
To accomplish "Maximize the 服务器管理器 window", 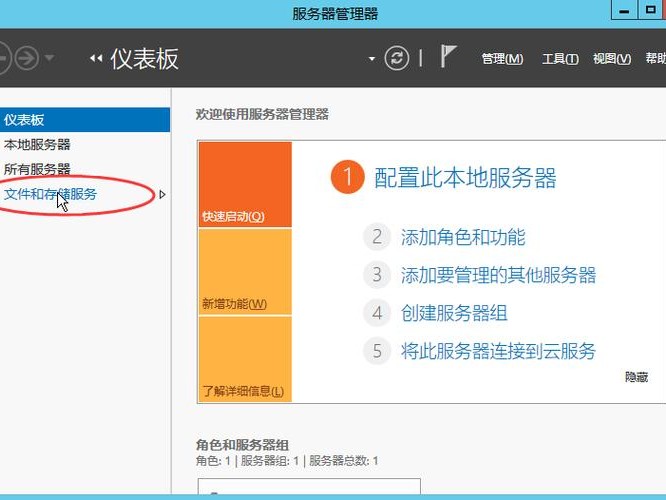I will click(650, 10).
